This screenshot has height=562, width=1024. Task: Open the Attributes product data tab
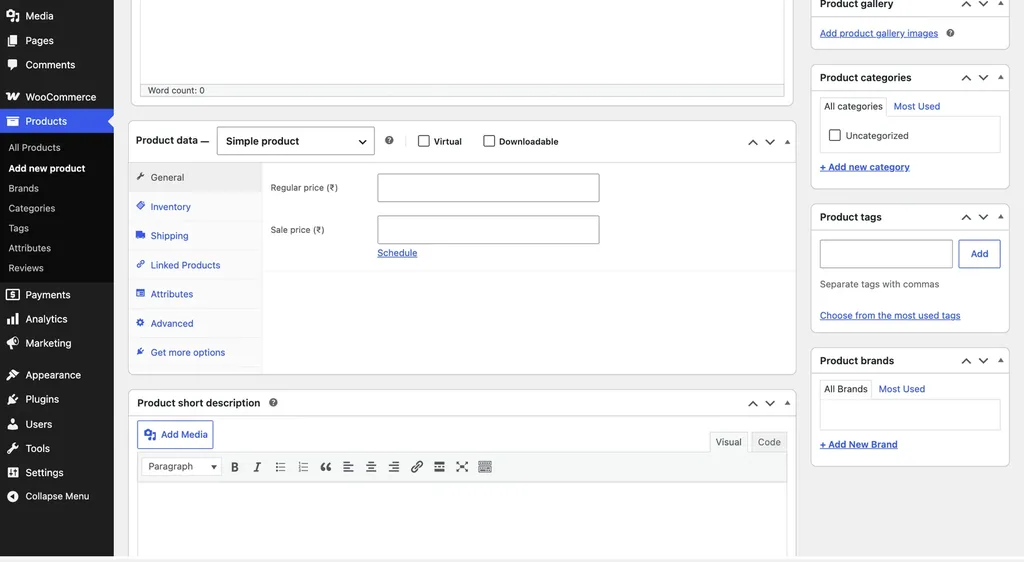click(x=195, y=294)
